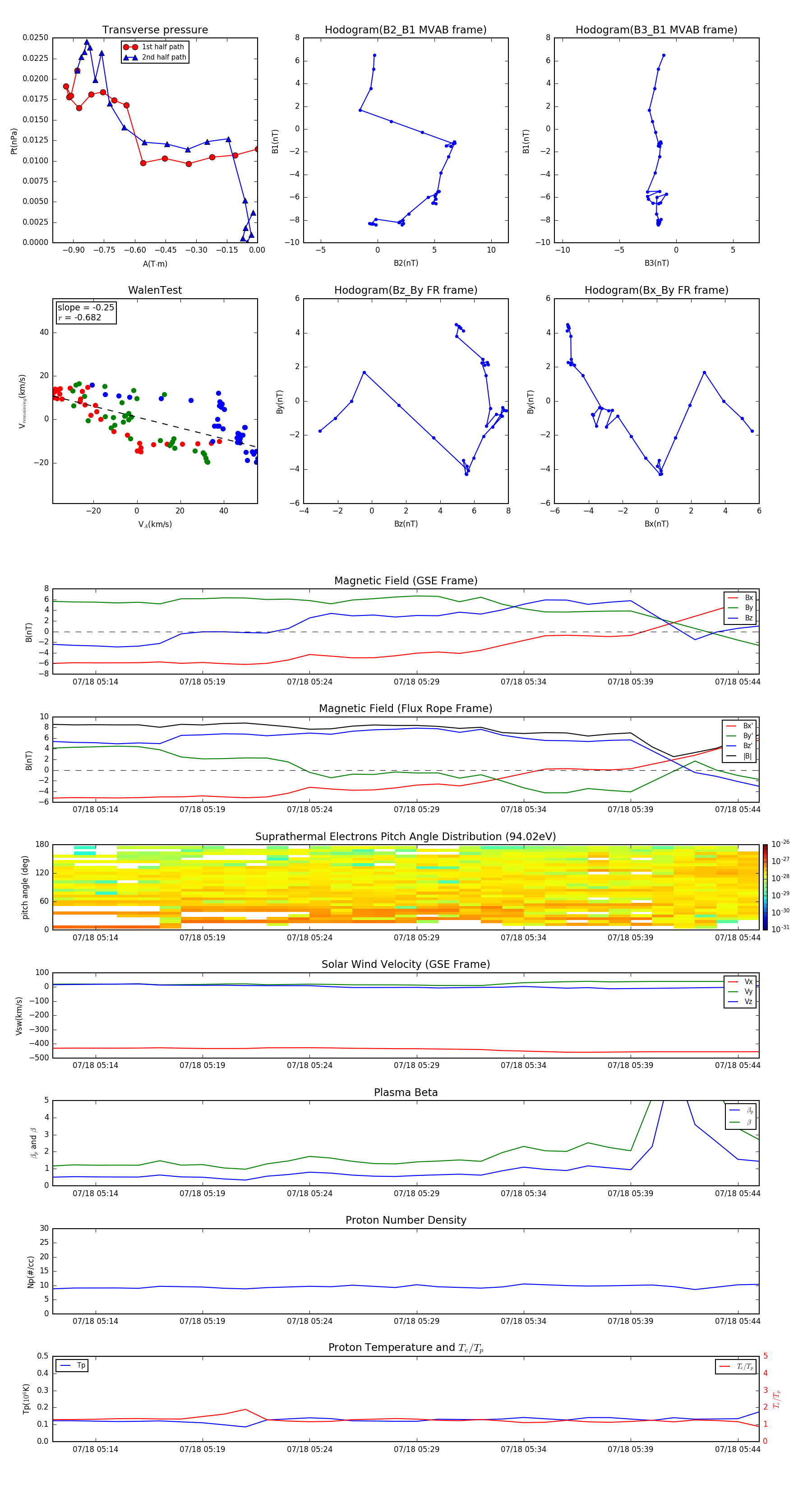Click '07/18 05:24' tick under Proton Temperature plot

[309, 1449]
